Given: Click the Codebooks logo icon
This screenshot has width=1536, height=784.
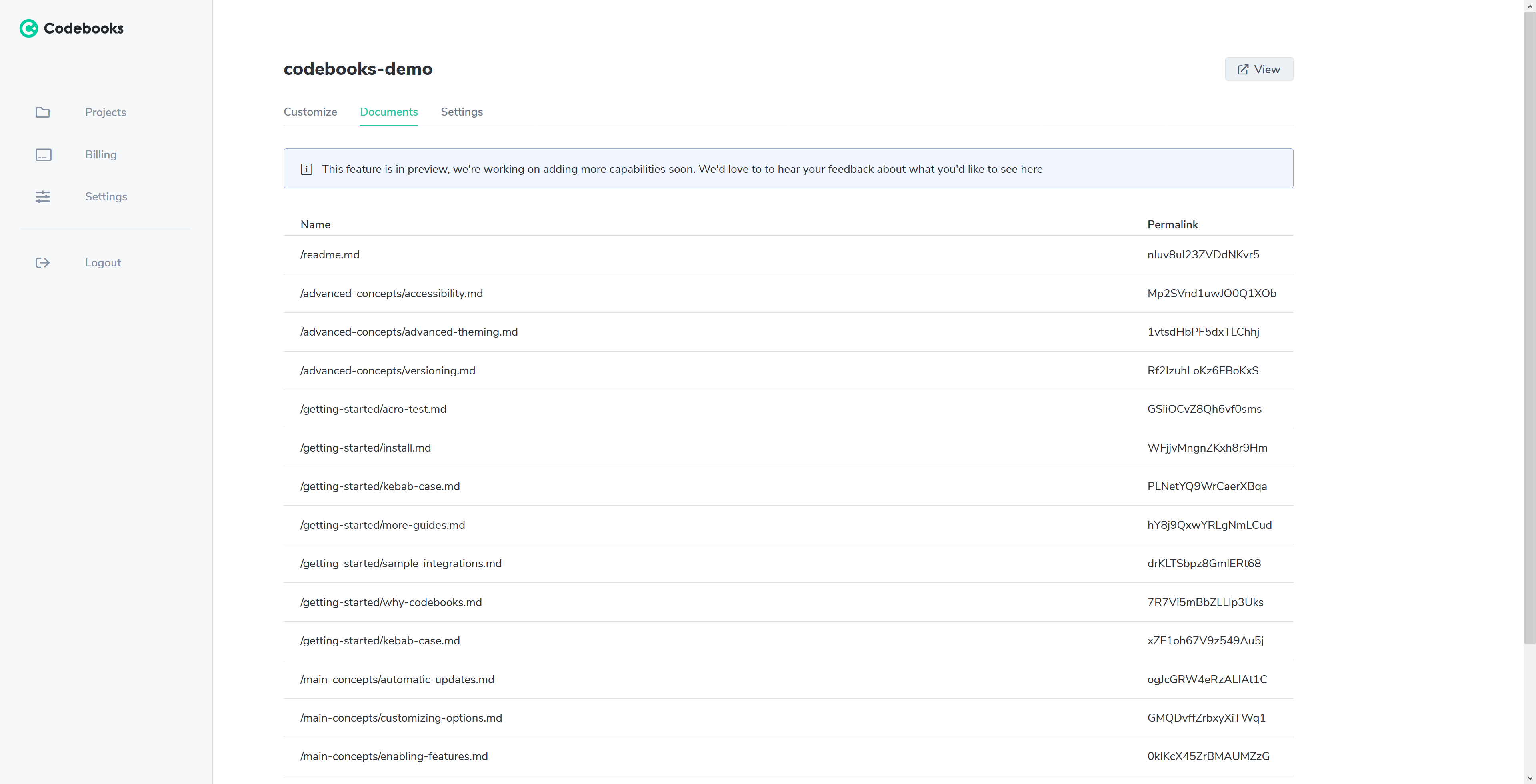Looking at the screenshot, I should tap(29, 28).
